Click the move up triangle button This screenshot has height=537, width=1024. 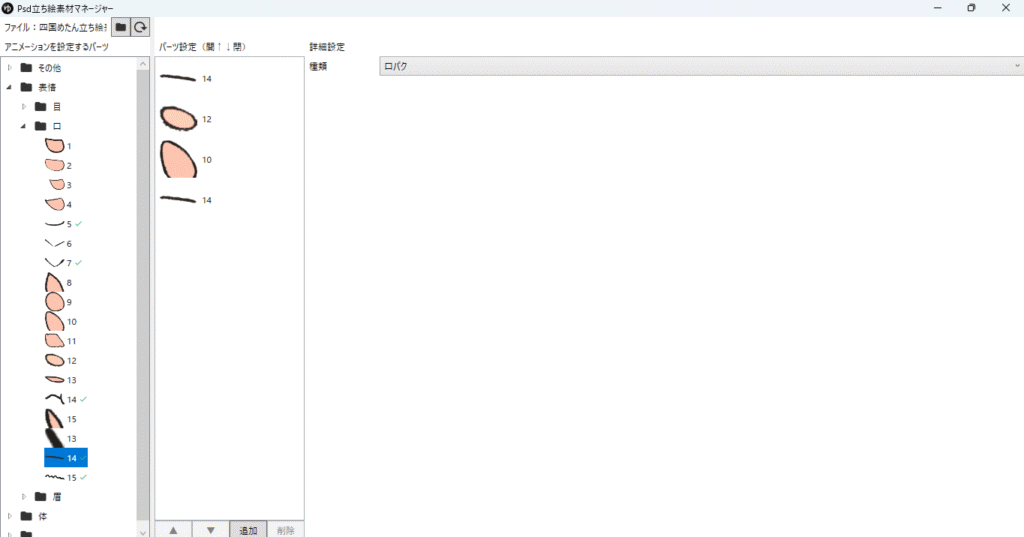tap(173, 530)
